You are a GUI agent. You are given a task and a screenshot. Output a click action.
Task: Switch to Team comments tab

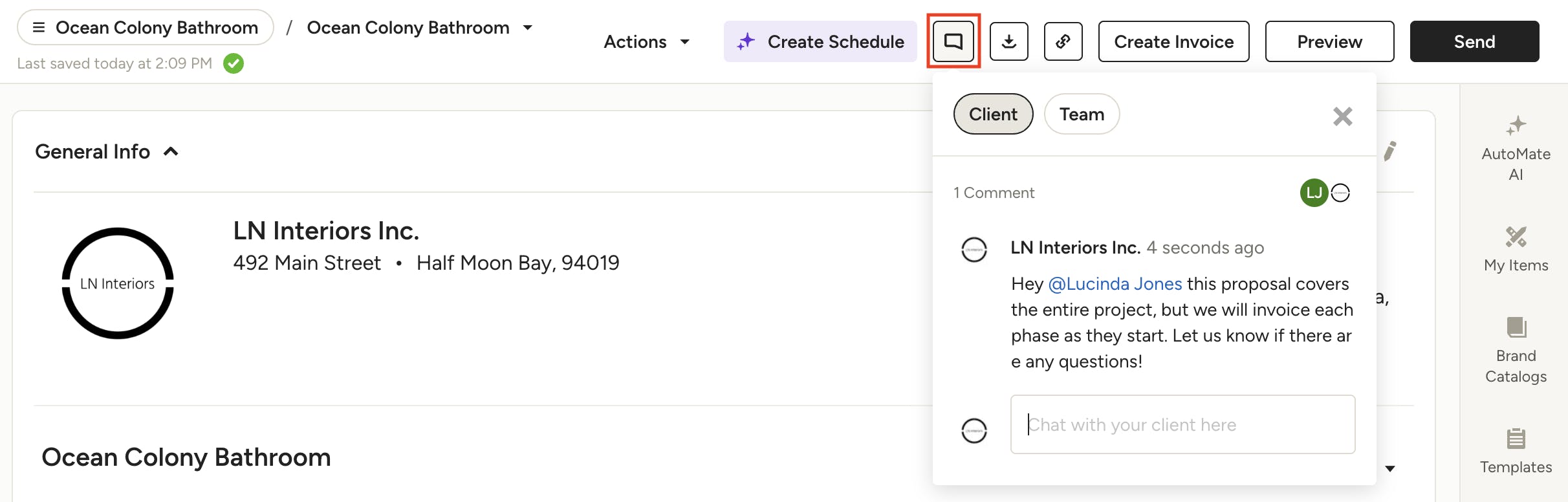click(x=1082, y=114)
